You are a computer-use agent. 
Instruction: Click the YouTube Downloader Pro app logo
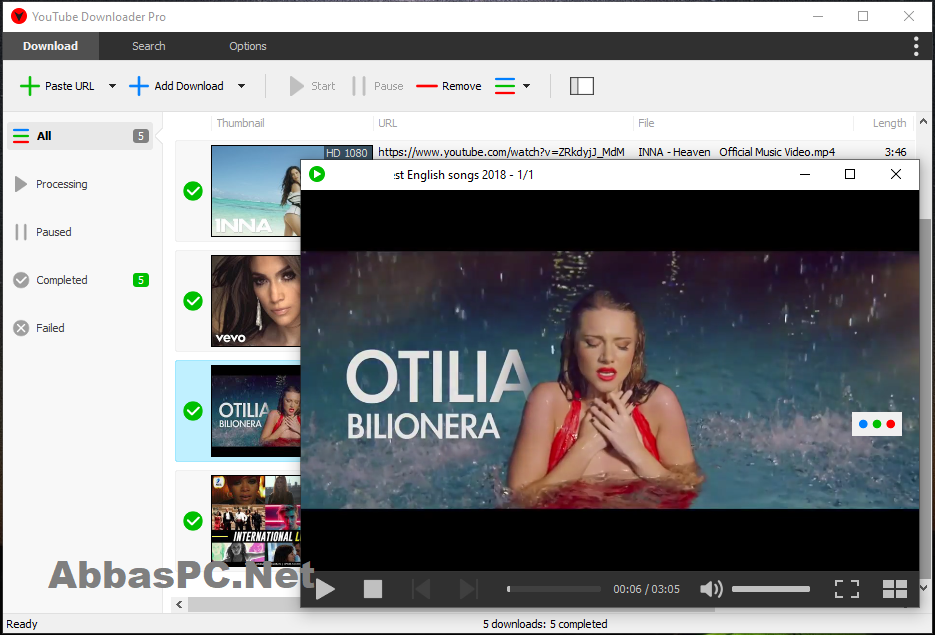[19, 16]
